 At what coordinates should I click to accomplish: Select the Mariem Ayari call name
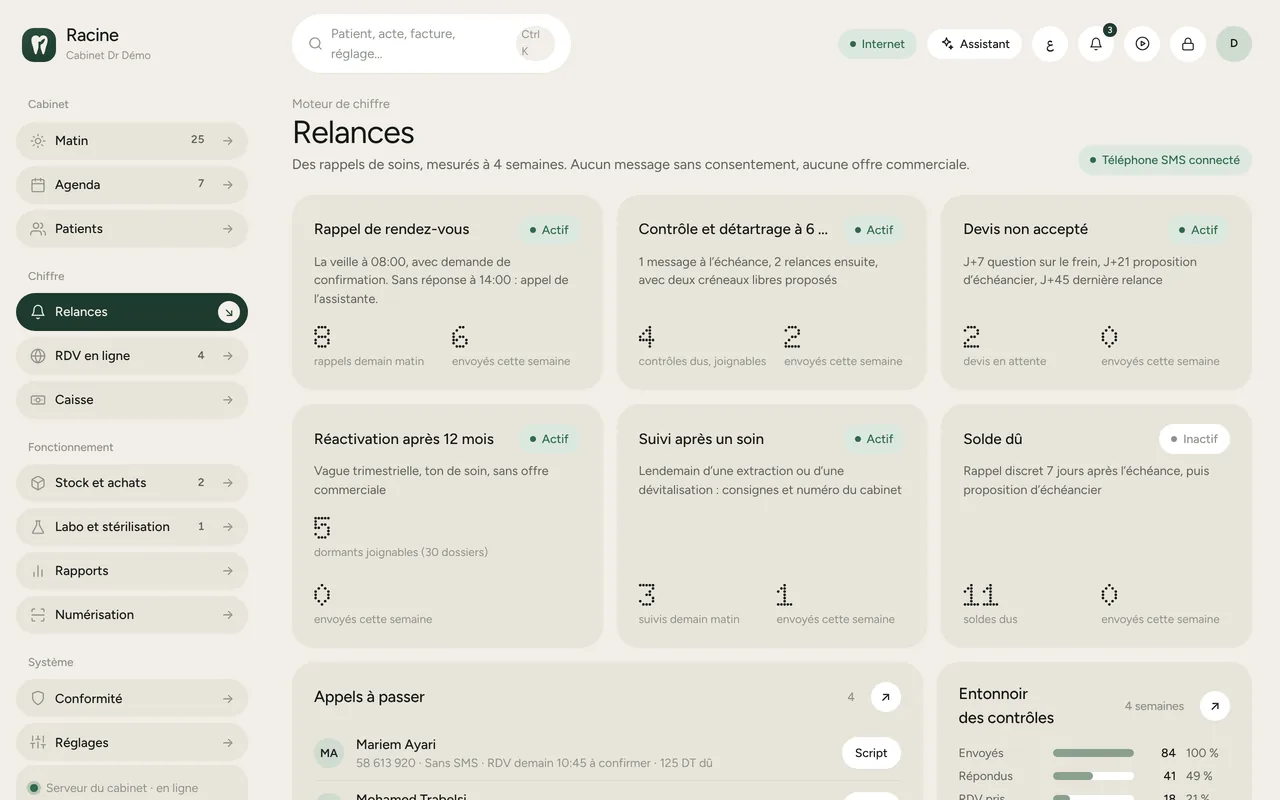[x=396, y=744]
